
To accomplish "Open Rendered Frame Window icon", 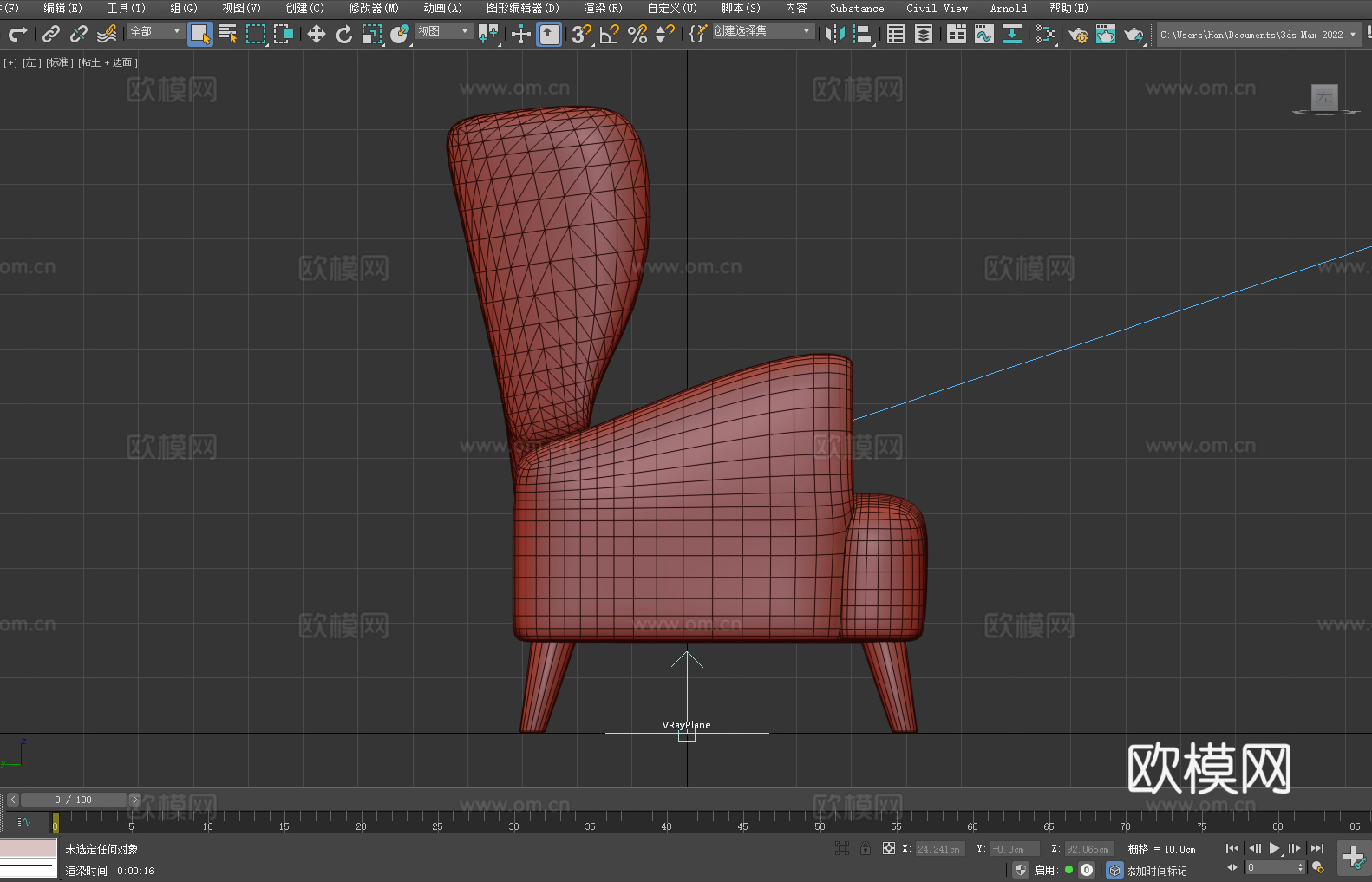I will pyautogui.click(x=1106, y=34).
